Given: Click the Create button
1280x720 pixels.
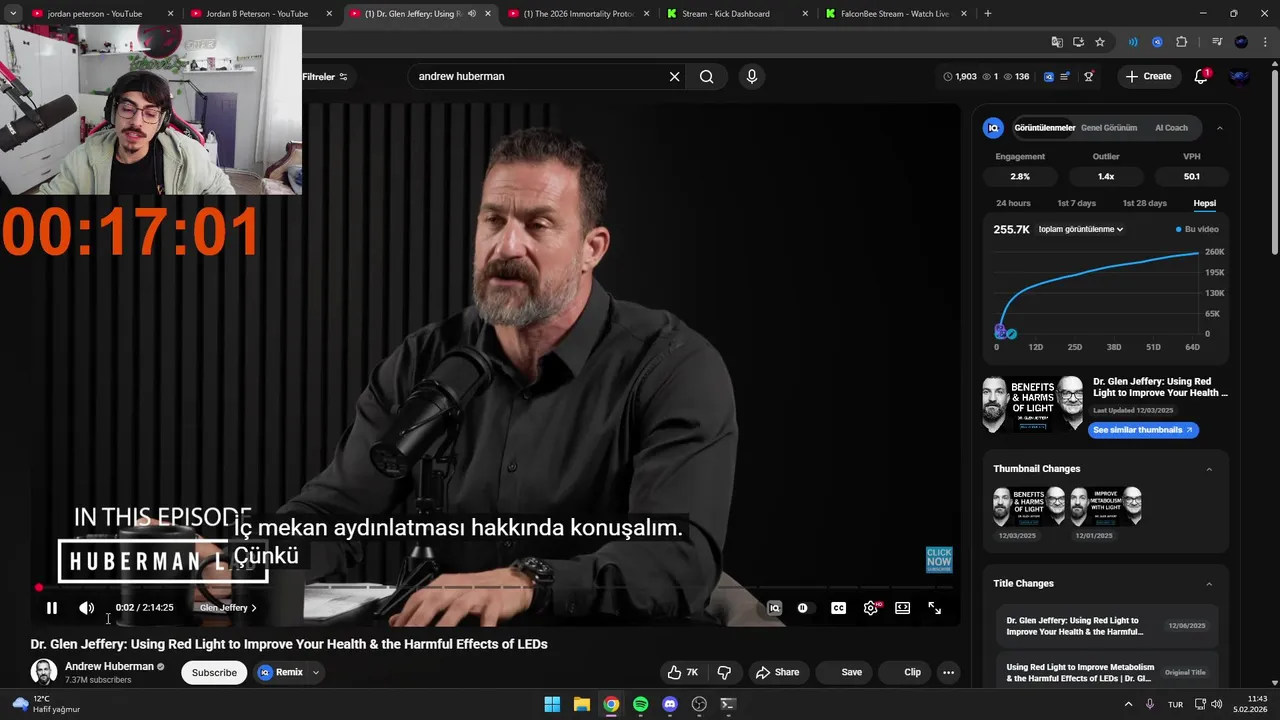Looking at the screenshot, I should 1148,76.
